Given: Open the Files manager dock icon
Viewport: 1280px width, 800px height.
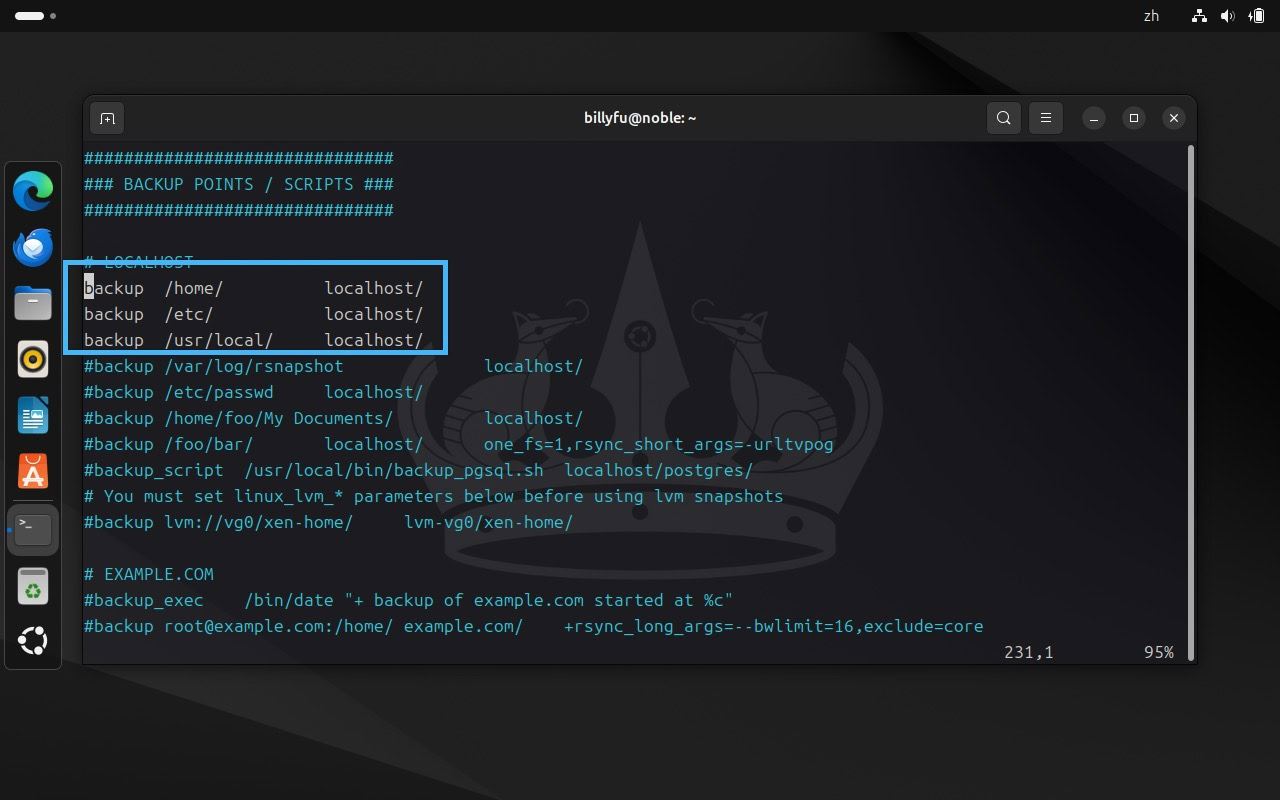Looking at the screenshot, I should click(x=33, y=303).
